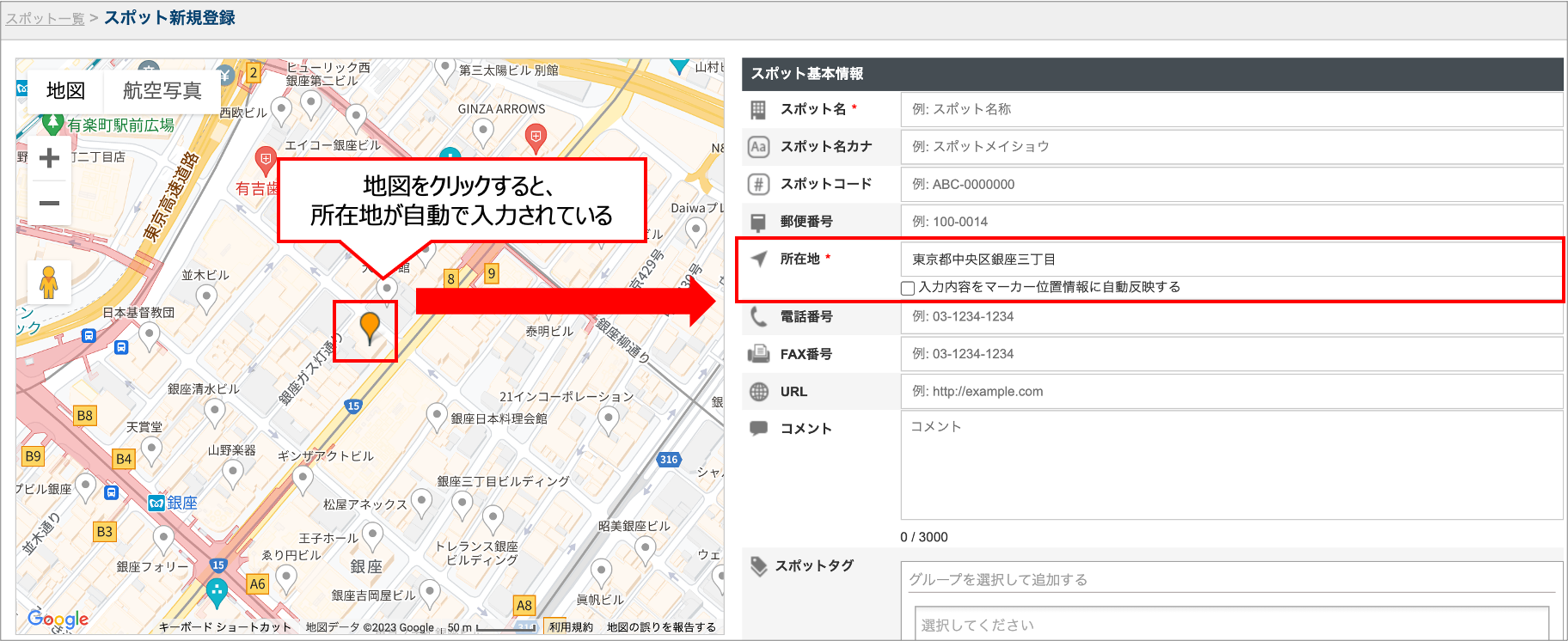Open the 選択してください dropdown
The height and width of the screenshot is (641, 1568).
tap(1231, 625)
